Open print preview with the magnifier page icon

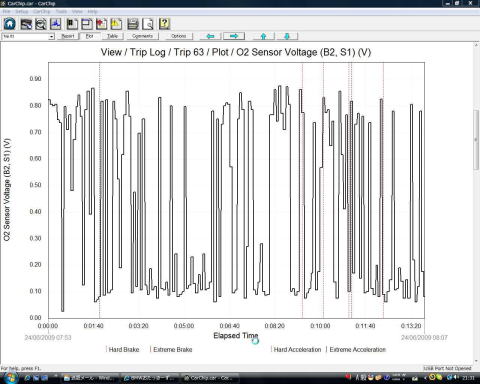click(148, 24)
